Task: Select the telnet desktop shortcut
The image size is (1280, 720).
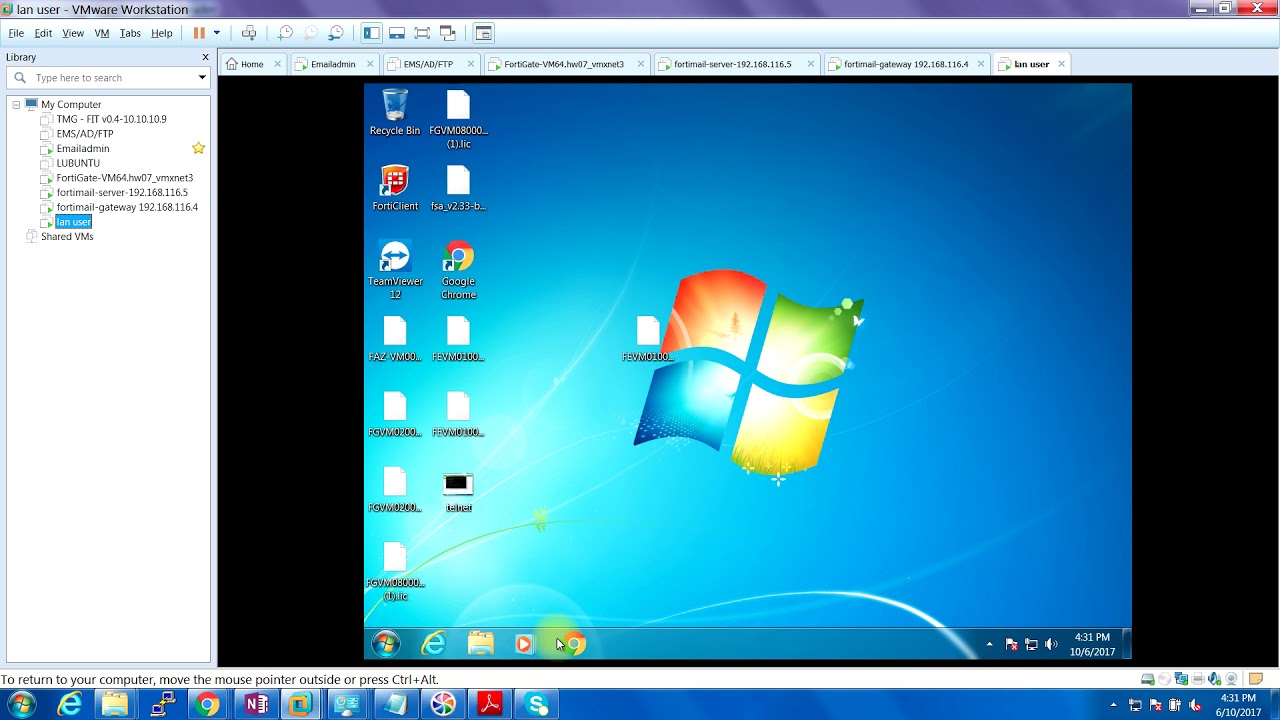Action: tap(458, 492)
